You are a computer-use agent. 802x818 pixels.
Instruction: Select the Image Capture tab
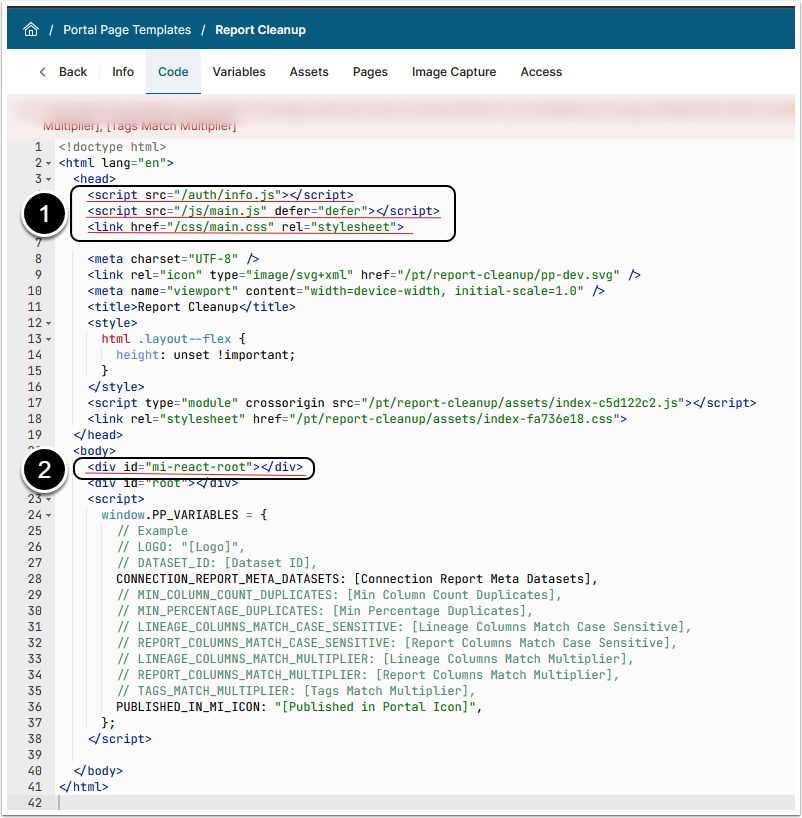coord(454,72)
